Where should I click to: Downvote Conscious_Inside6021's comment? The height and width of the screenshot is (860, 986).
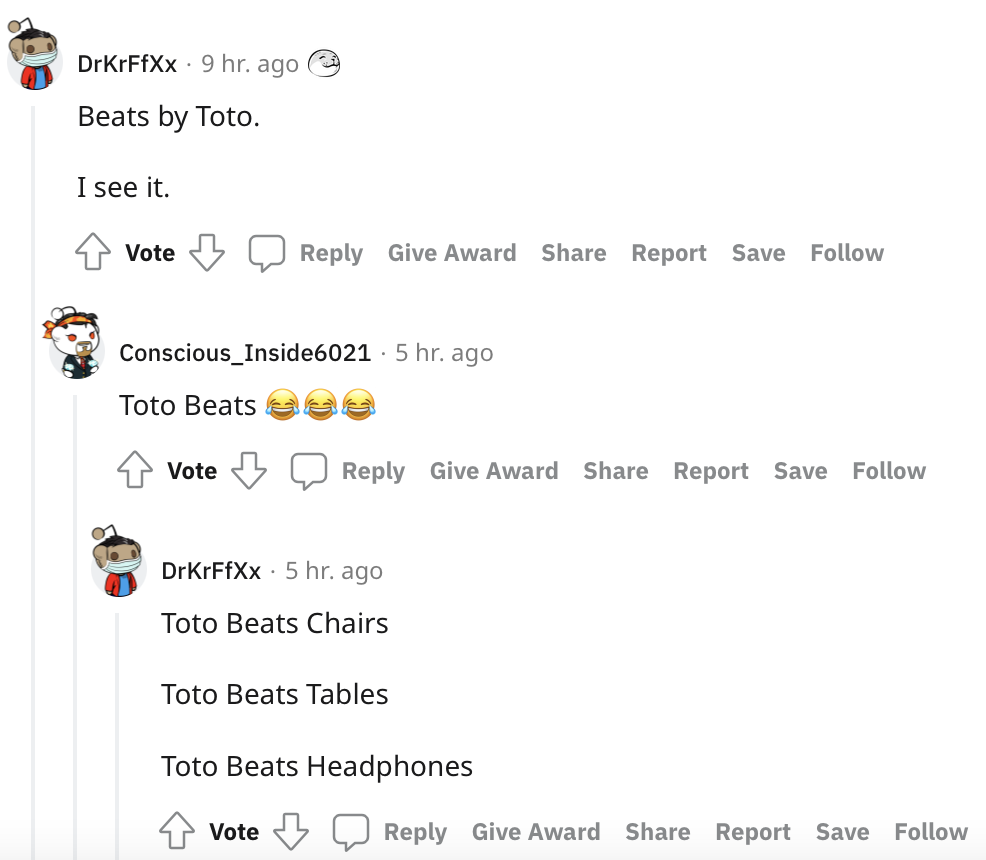[x=249, y=471]
